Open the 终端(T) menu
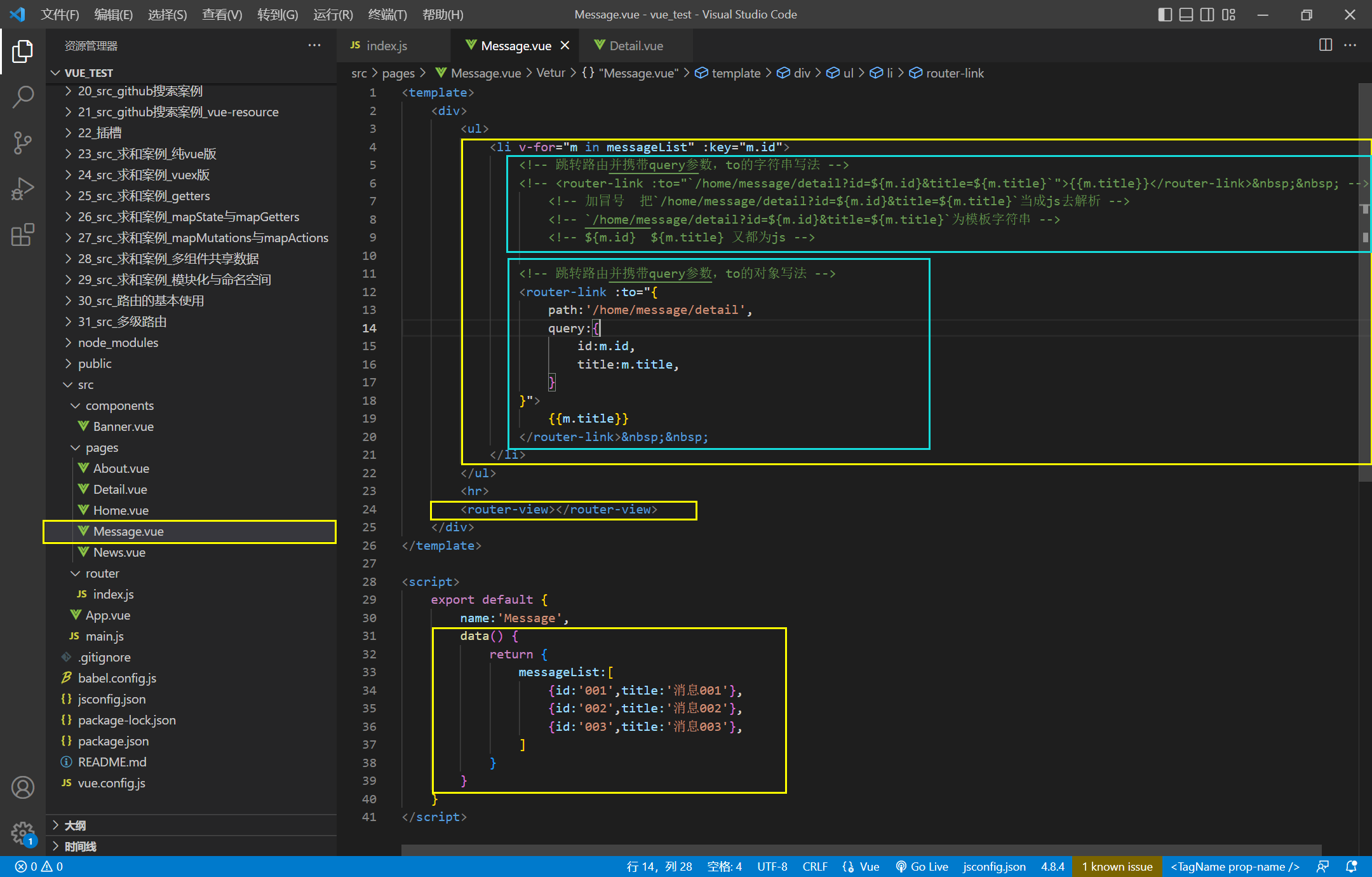This screenshot has height=877, width=1372. 387,14
